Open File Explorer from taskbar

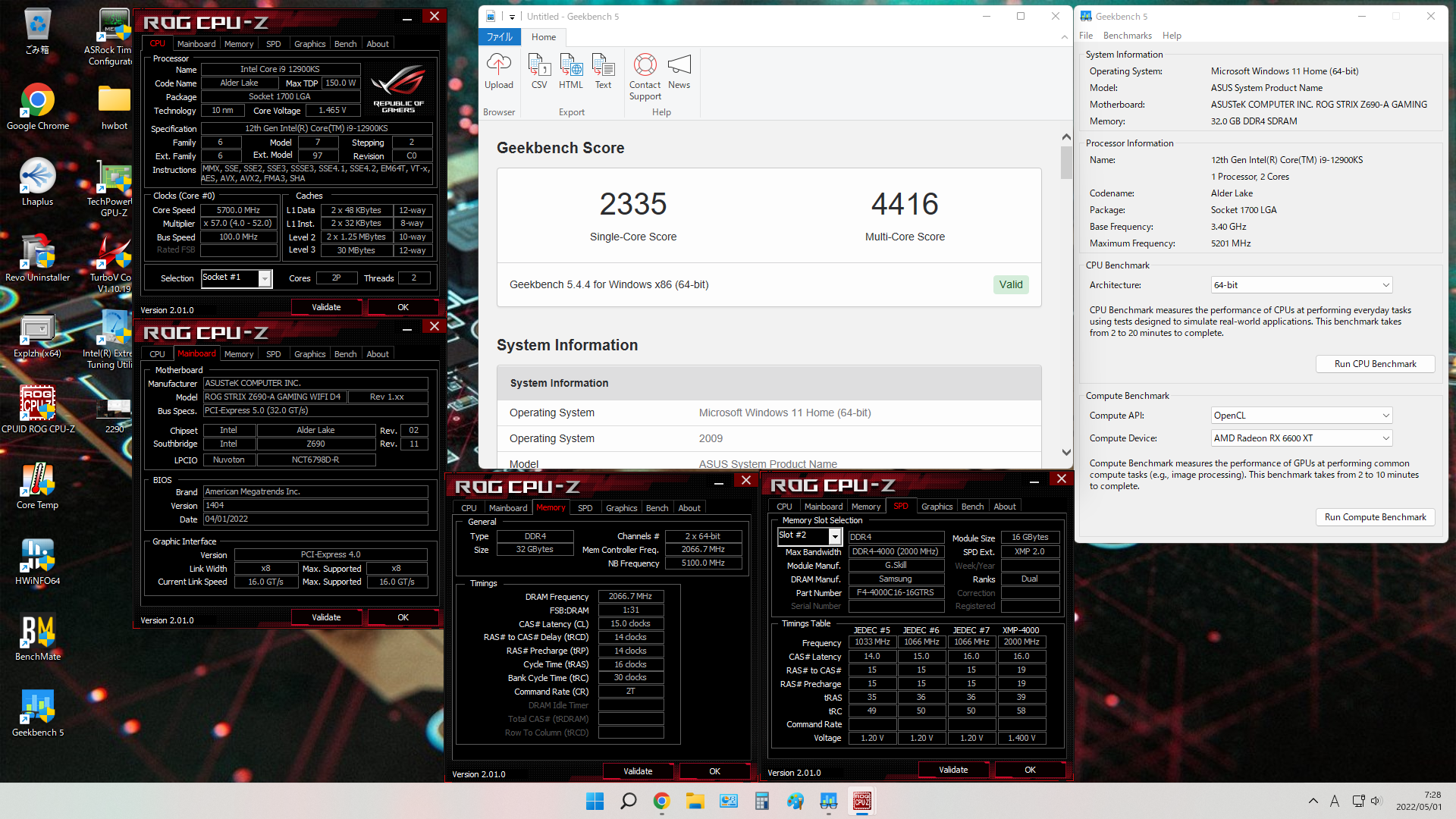[x=695, y=801]
